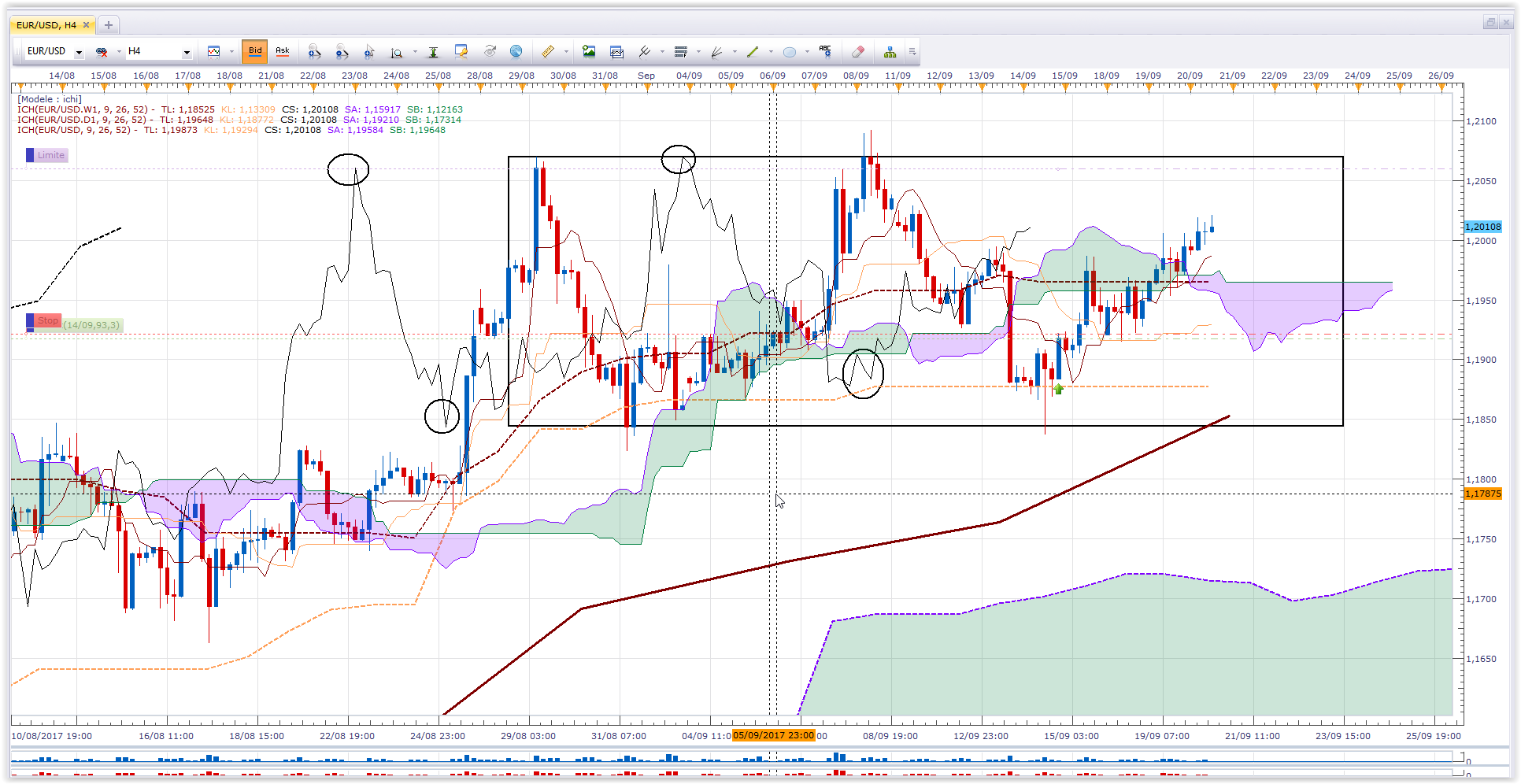Select the ruler measurement tool
This screenshot has width=1521, height=784.
pyautogui.click(x=548, y=52)
